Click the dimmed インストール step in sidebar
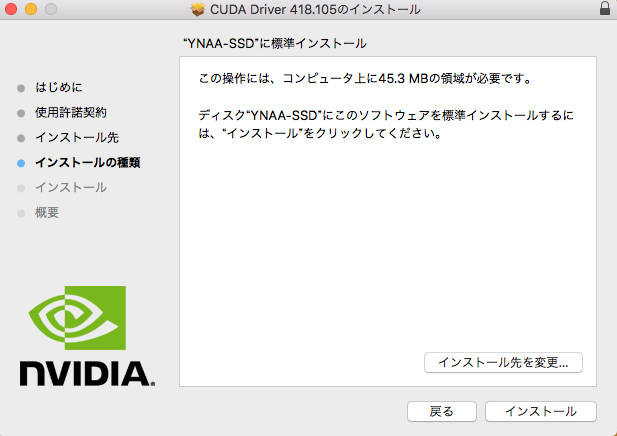 tap(71, 187)
